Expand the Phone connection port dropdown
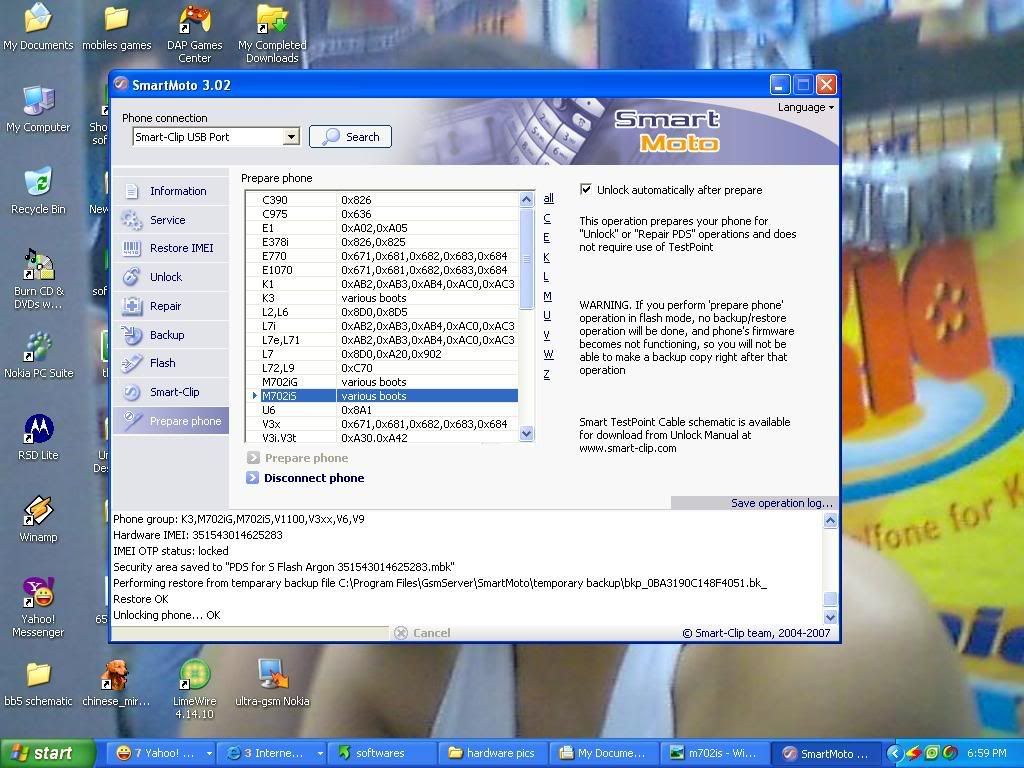The height and width of the screenshot is (768, 1024). click(291, 136)
